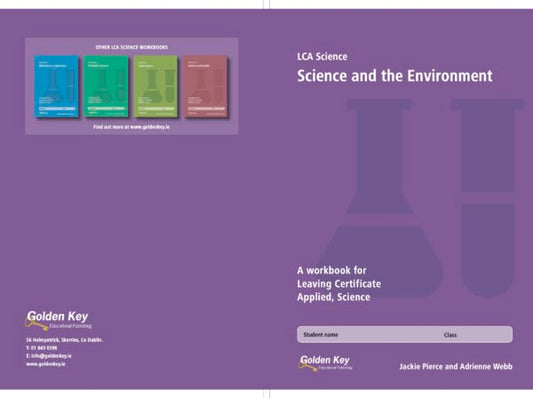Click the olive-green workbook cover thumbnail

click(156, 86)
